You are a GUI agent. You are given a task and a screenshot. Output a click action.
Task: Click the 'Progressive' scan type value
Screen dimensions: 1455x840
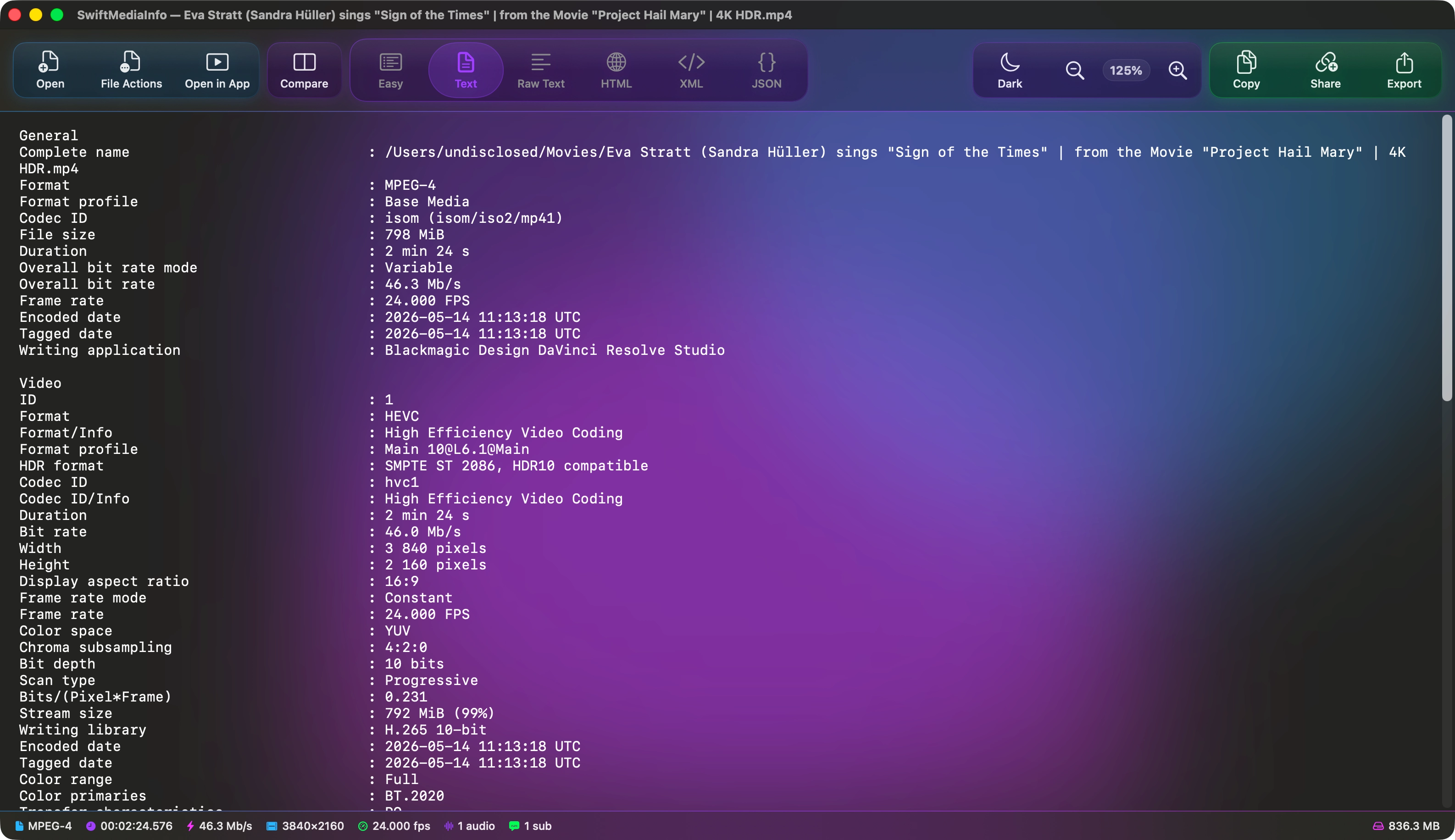click(x=432, y=680)
